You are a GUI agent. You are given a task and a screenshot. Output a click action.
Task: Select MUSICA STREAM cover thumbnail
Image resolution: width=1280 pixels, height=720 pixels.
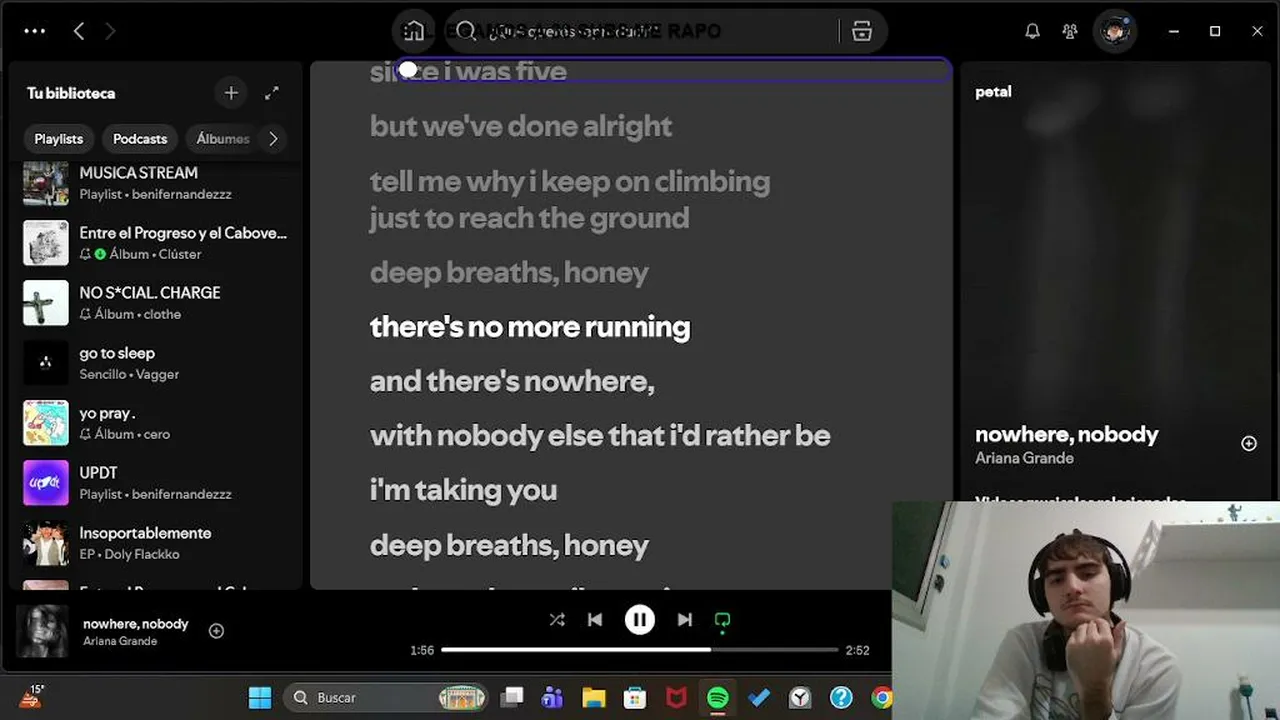pos(46,184)
